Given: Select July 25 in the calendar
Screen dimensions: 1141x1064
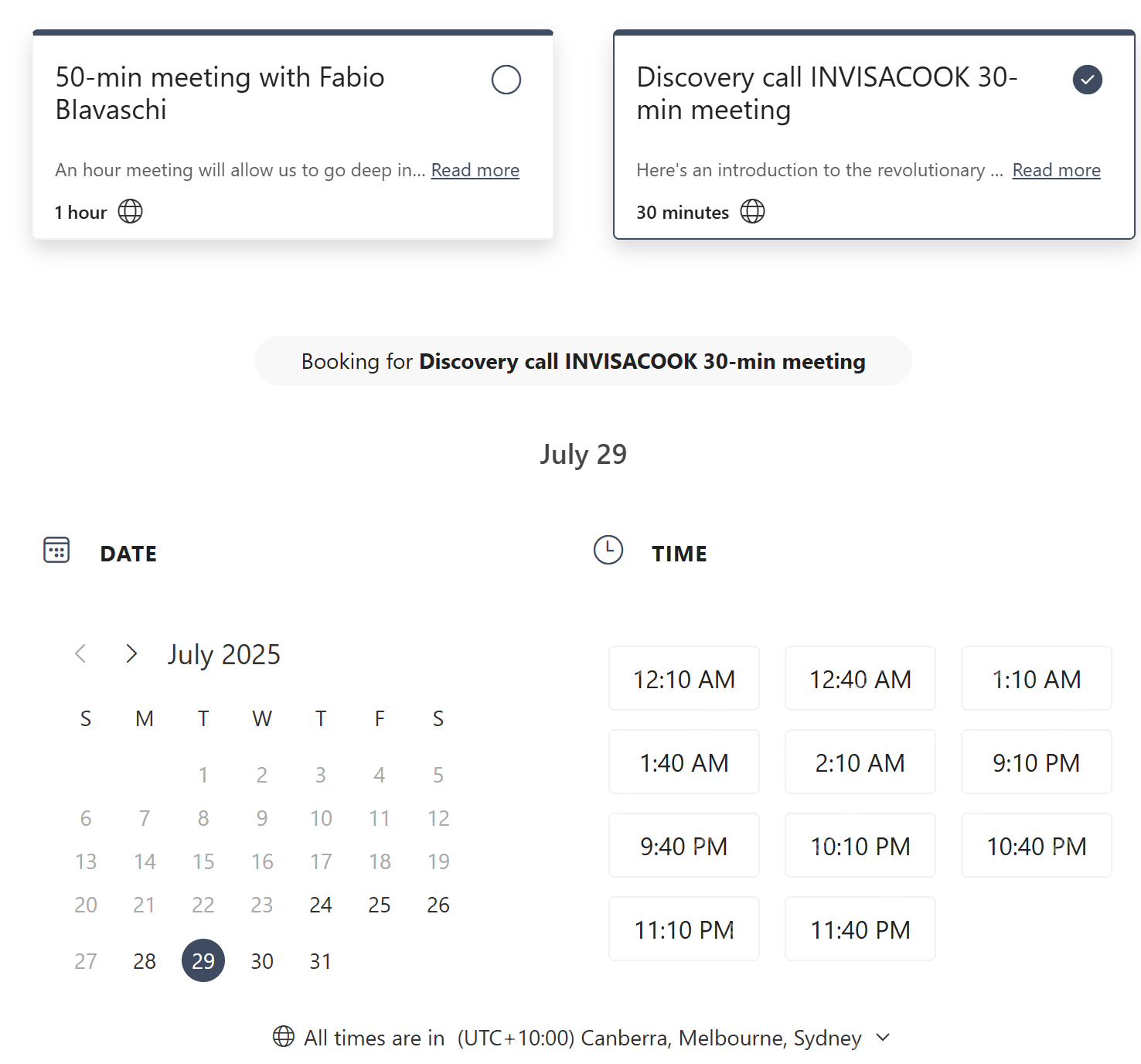Looking at the screenshot, I should [380, 905].
